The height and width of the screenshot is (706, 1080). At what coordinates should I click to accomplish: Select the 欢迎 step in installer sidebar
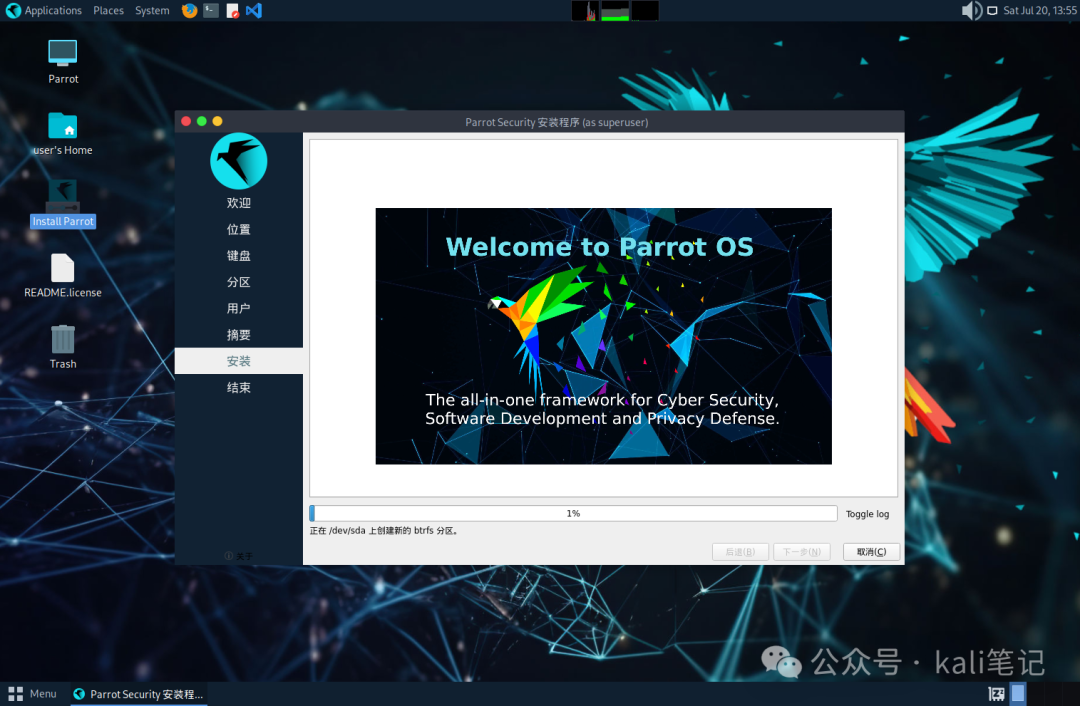click(238, 203)
